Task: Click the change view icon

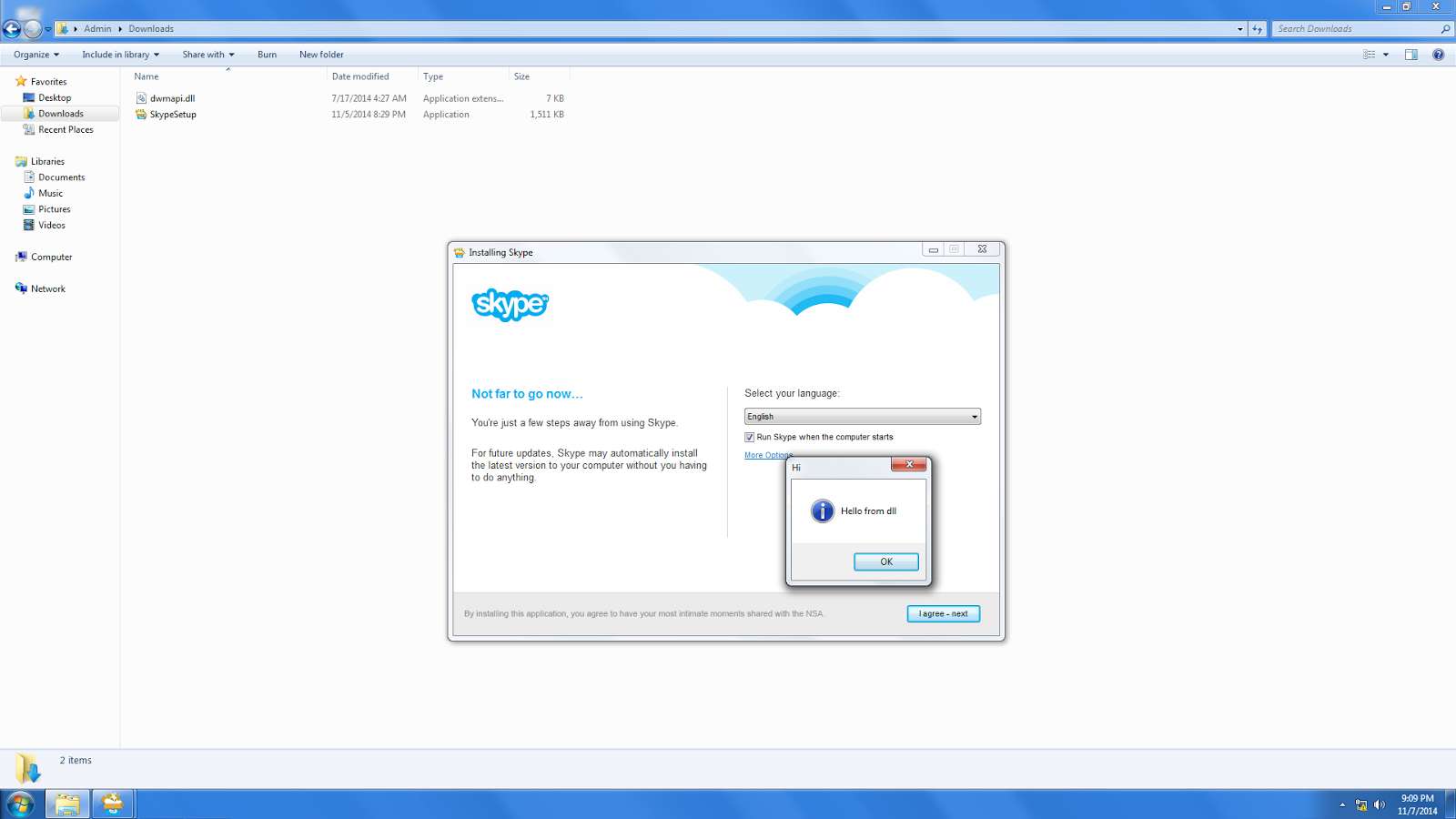Action: (1369, 55)
